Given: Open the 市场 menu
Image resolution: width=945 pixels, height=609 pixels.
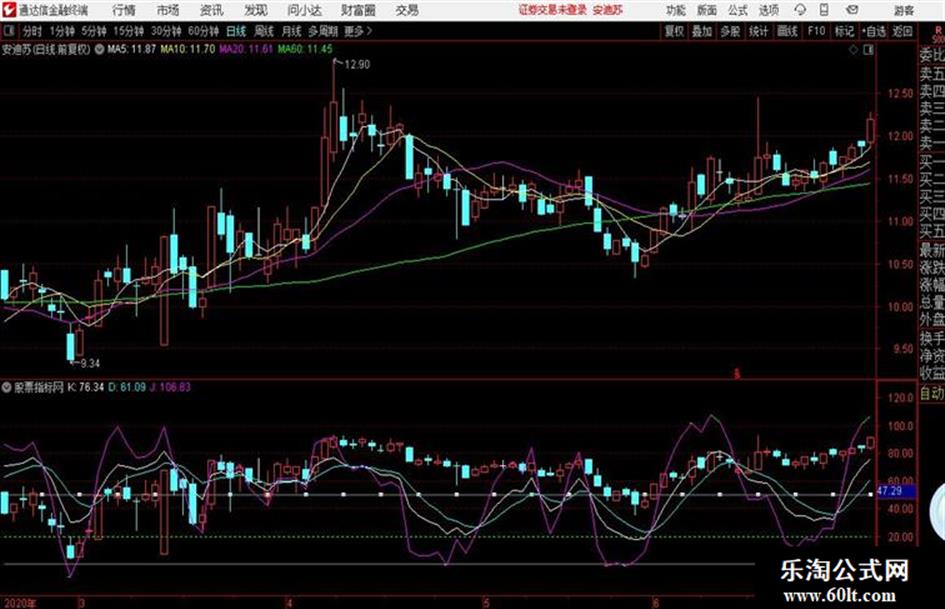Looking at the screenshot, I should tap(168, 10).
